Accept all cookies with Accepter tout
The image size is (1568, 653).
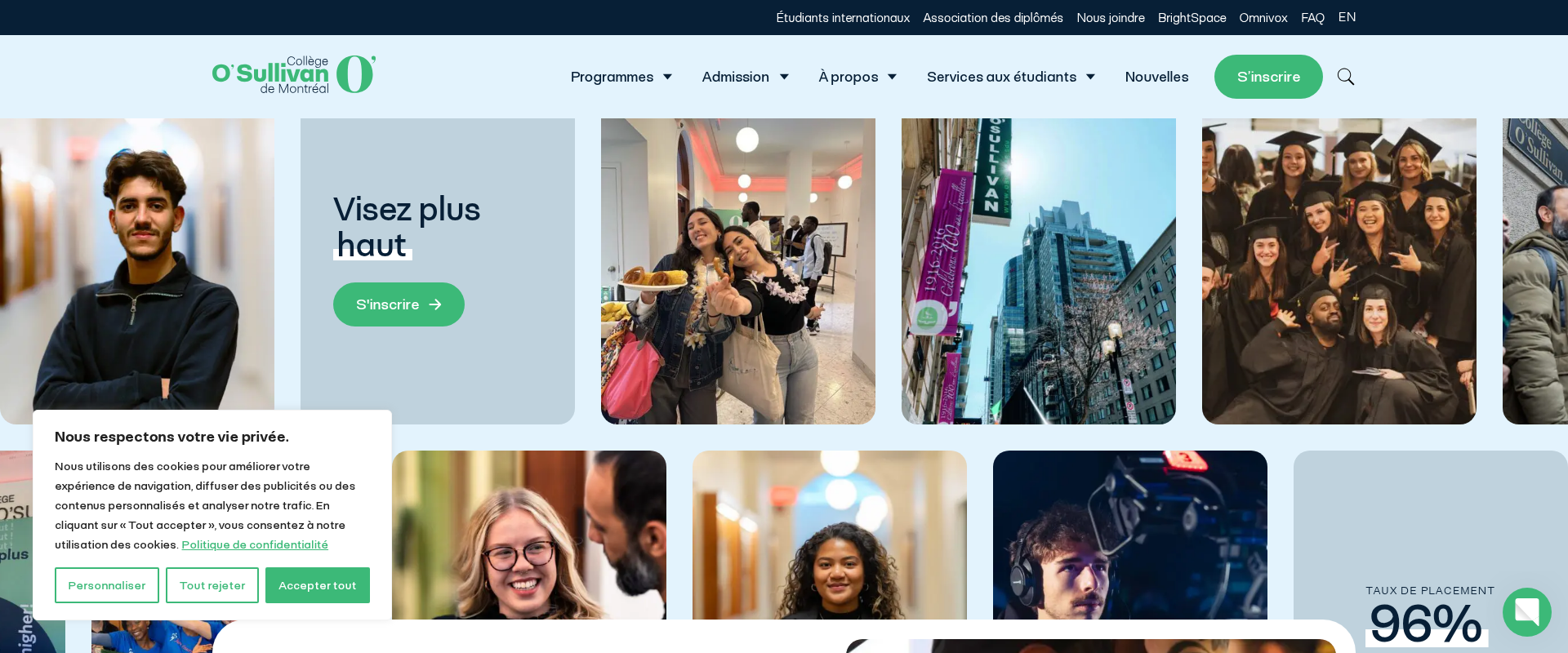318,585
